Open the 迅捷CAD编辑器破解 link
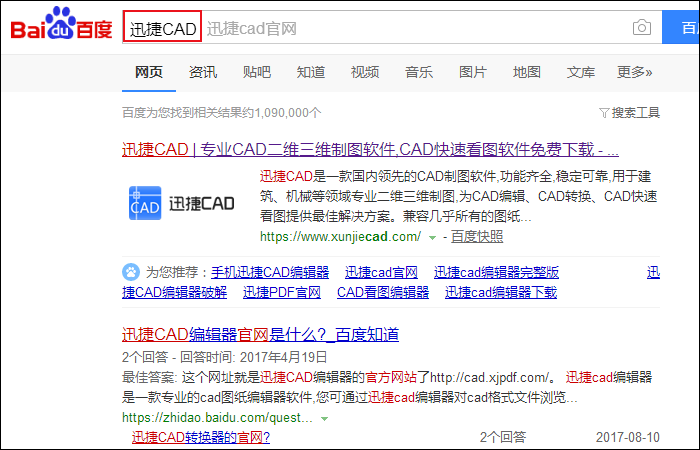Viewport: 700px width, 450px height. 175,292
